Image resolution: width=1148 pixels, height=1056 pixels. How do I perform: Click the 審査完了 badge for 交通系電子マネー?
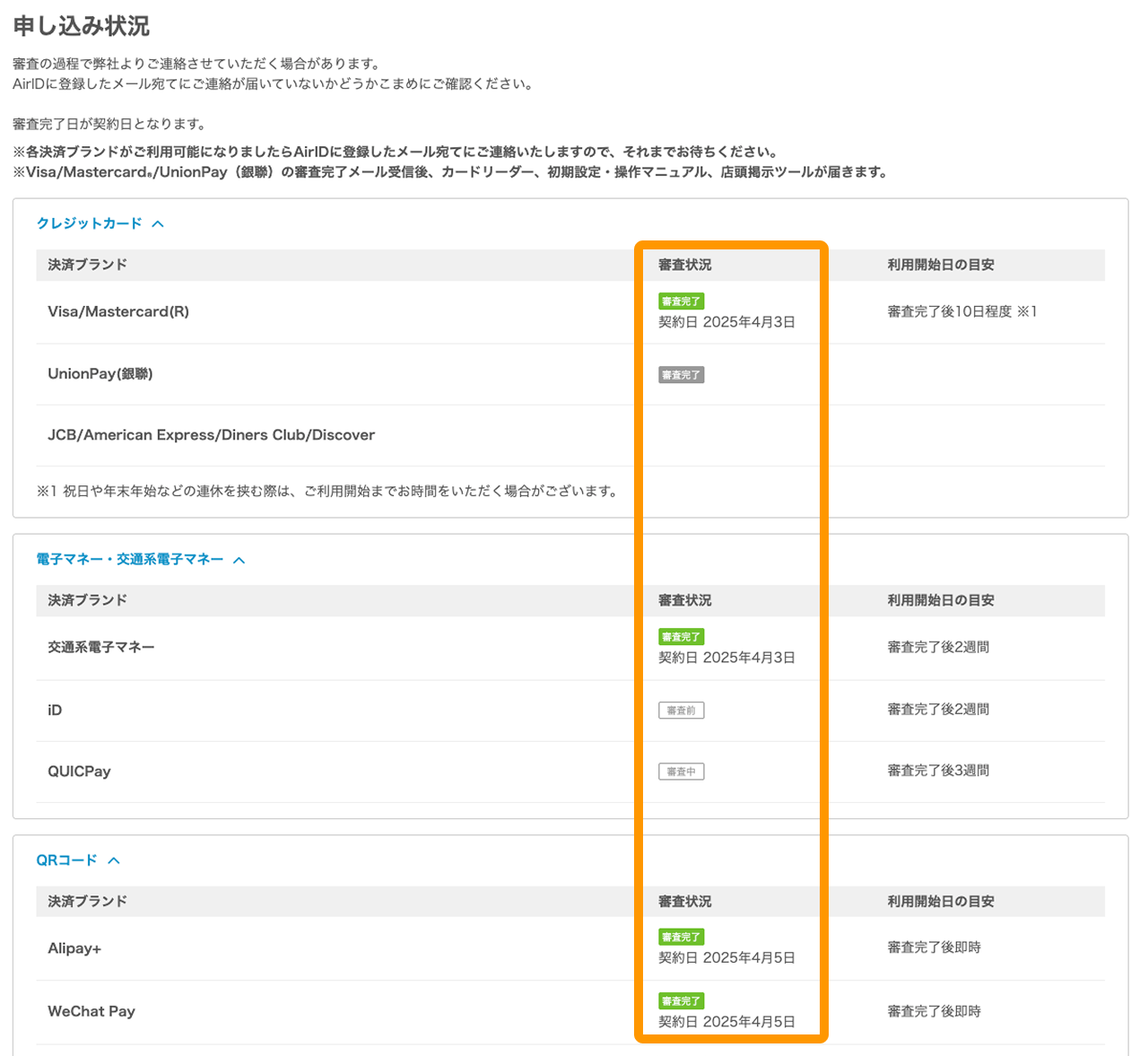point(681,637)
